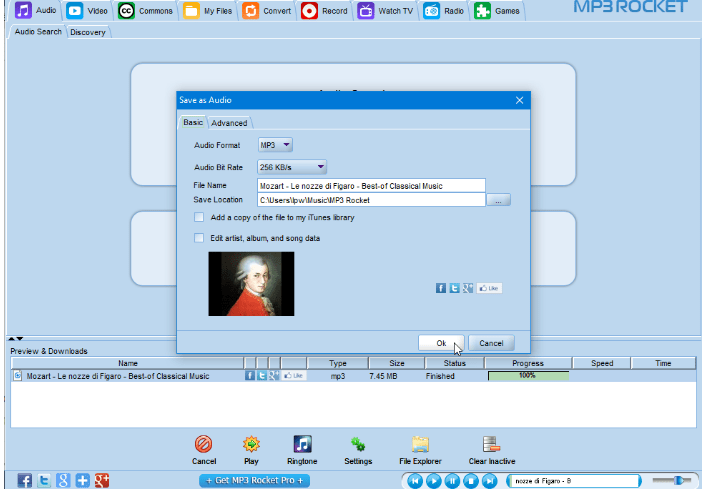Click the red Google+ icon in bottom bar
Viewport: 707px width, 497px height.
102,481
